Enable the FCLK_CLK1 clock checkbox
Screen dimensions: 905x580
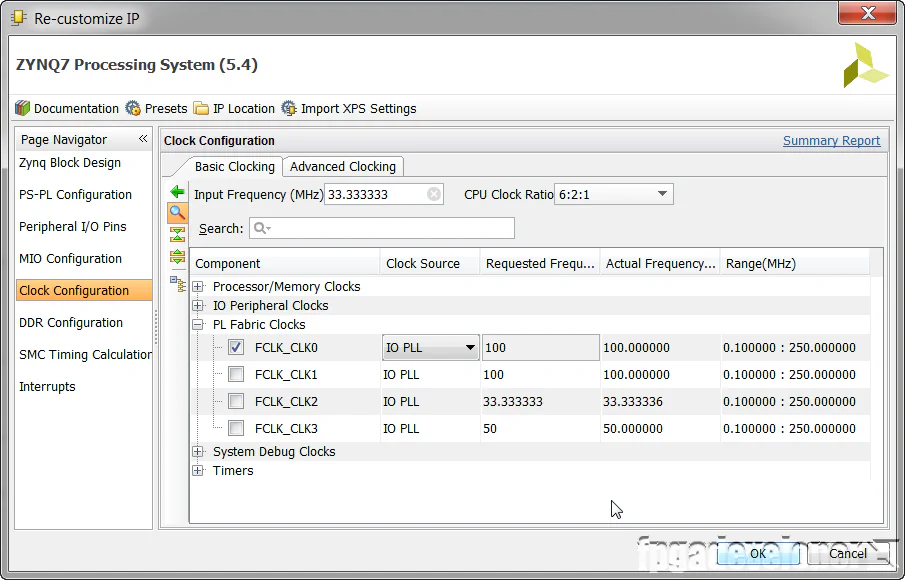[236, 374]
